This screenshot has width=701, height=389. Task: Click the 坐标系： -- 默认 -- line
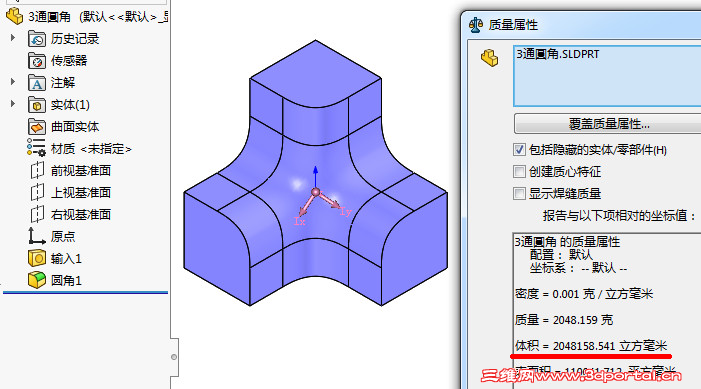pyautogui.click(x=579, y=268)
